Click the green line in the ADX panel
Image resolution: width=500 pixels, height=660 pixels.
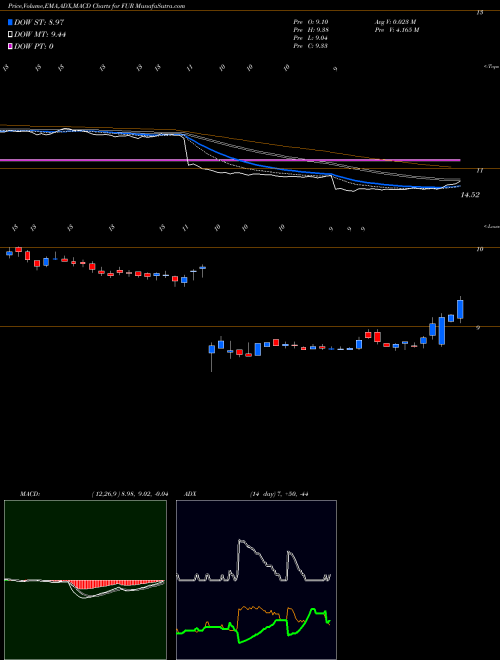point(253,627)
